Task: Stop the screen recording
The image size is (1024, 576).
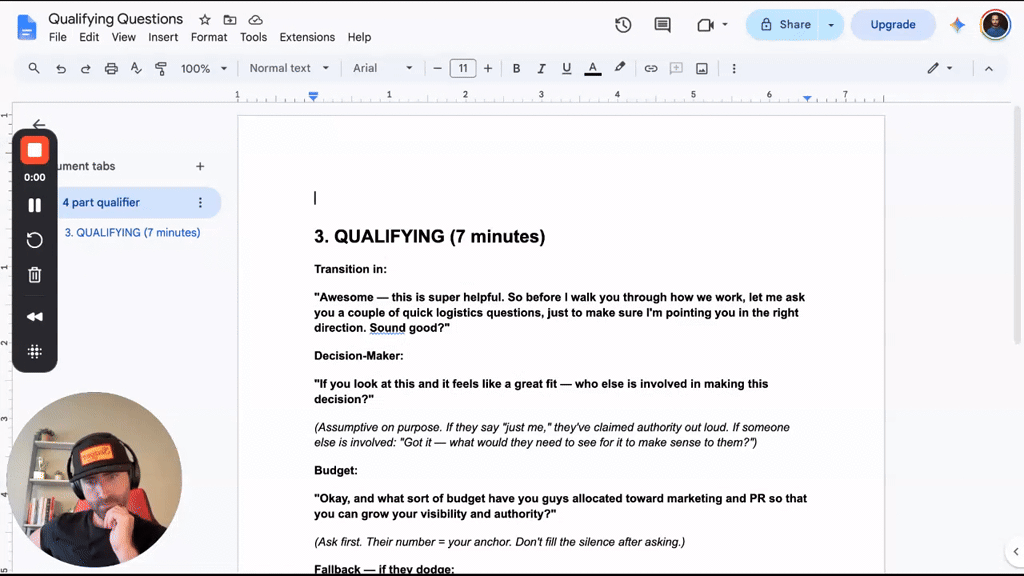Action: tap(35, 150)
